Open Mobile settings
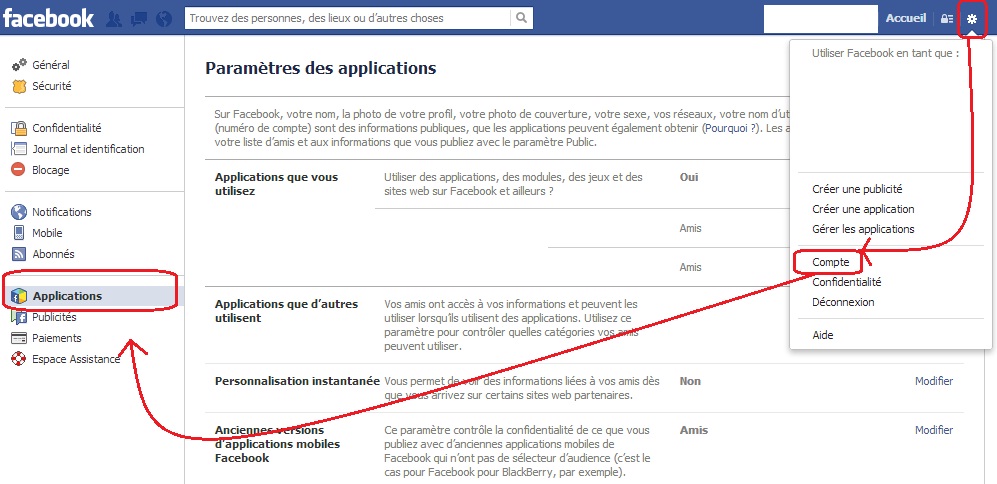This screenshot has width=997, height=484. point(47,233)
